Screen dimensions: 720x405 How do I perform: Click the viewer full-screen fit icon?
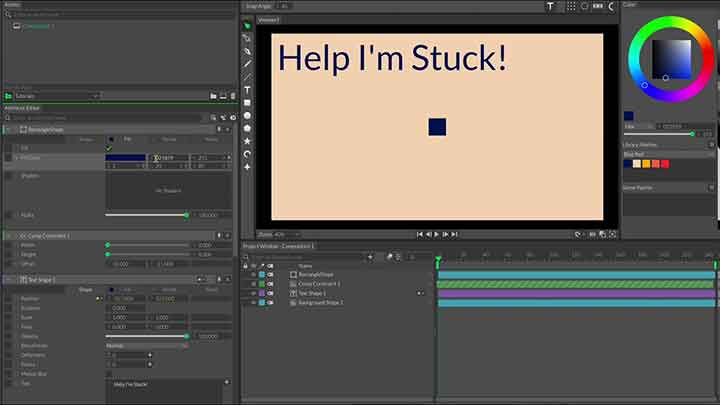point(613,235)
